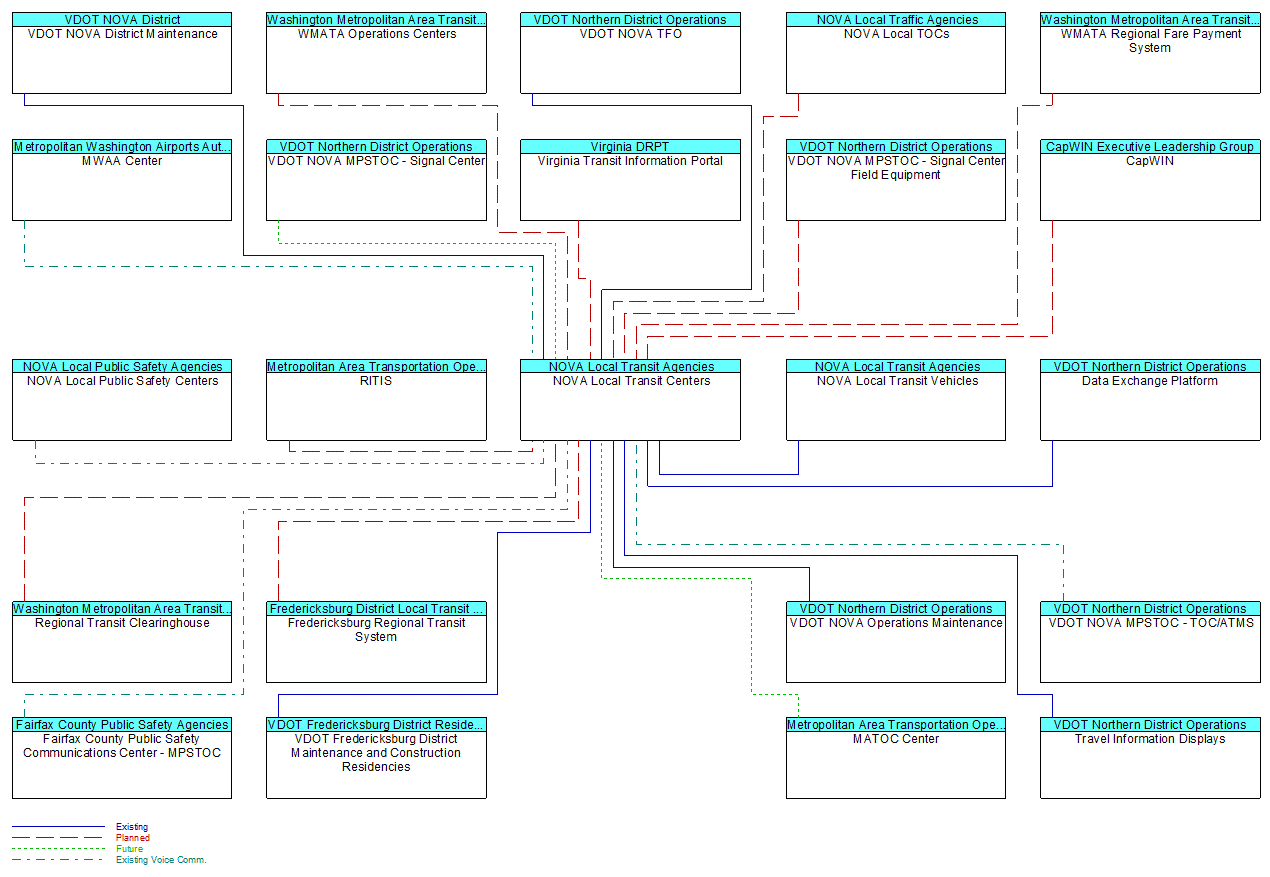Open the NOVA Local TOCs box
Viewport: 1270px width, 877px height.
tap(896, 53)
